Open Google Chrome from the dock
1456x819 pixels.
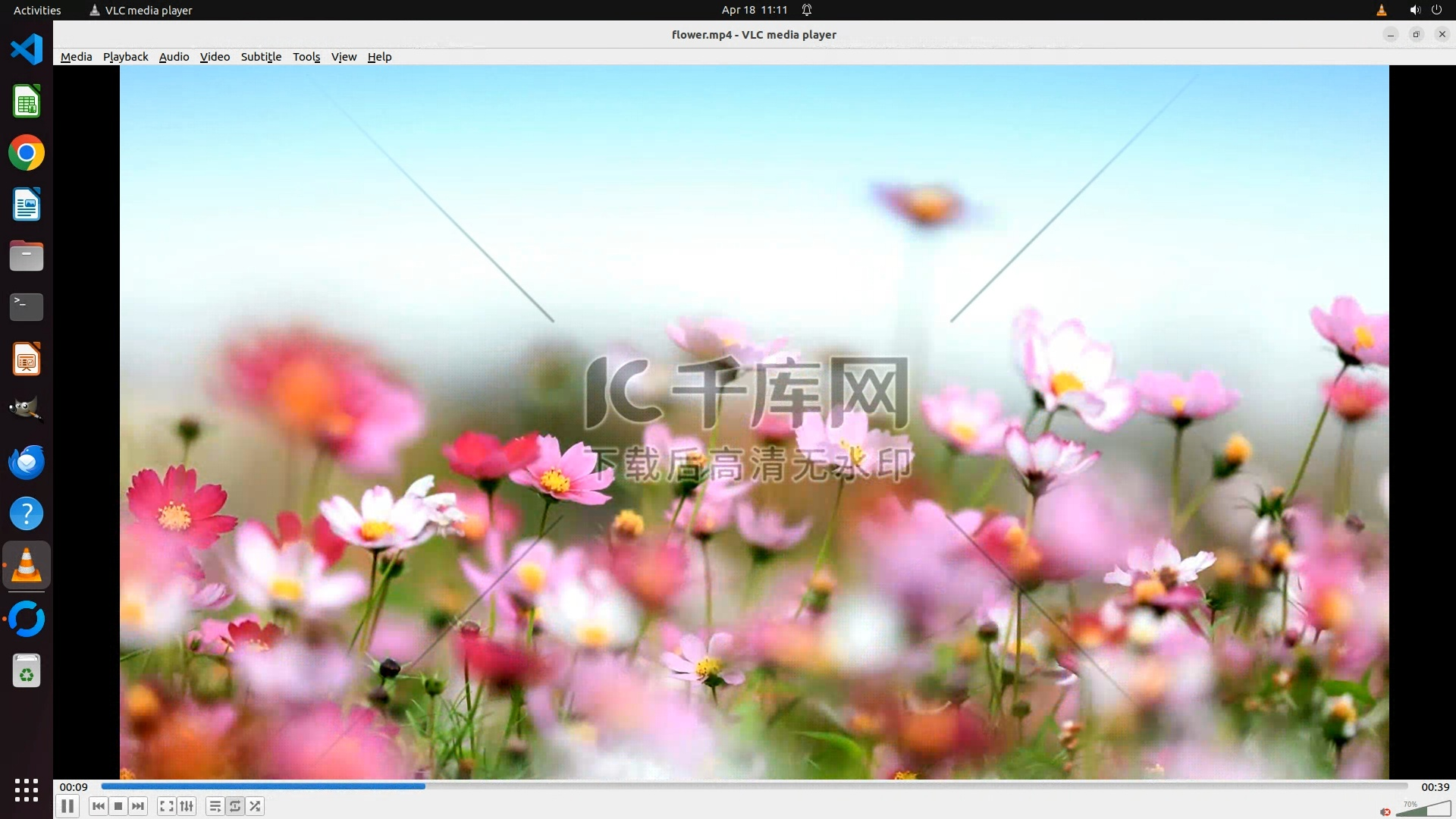pos(27,153)
